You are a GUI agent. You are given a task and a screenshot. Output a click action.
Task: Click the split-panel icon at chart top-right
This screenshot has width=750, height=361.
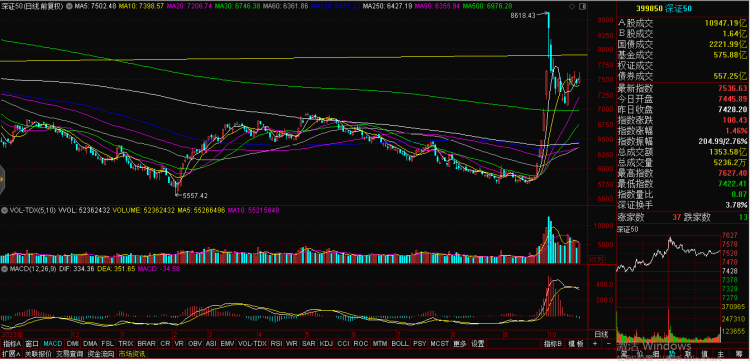582,6
